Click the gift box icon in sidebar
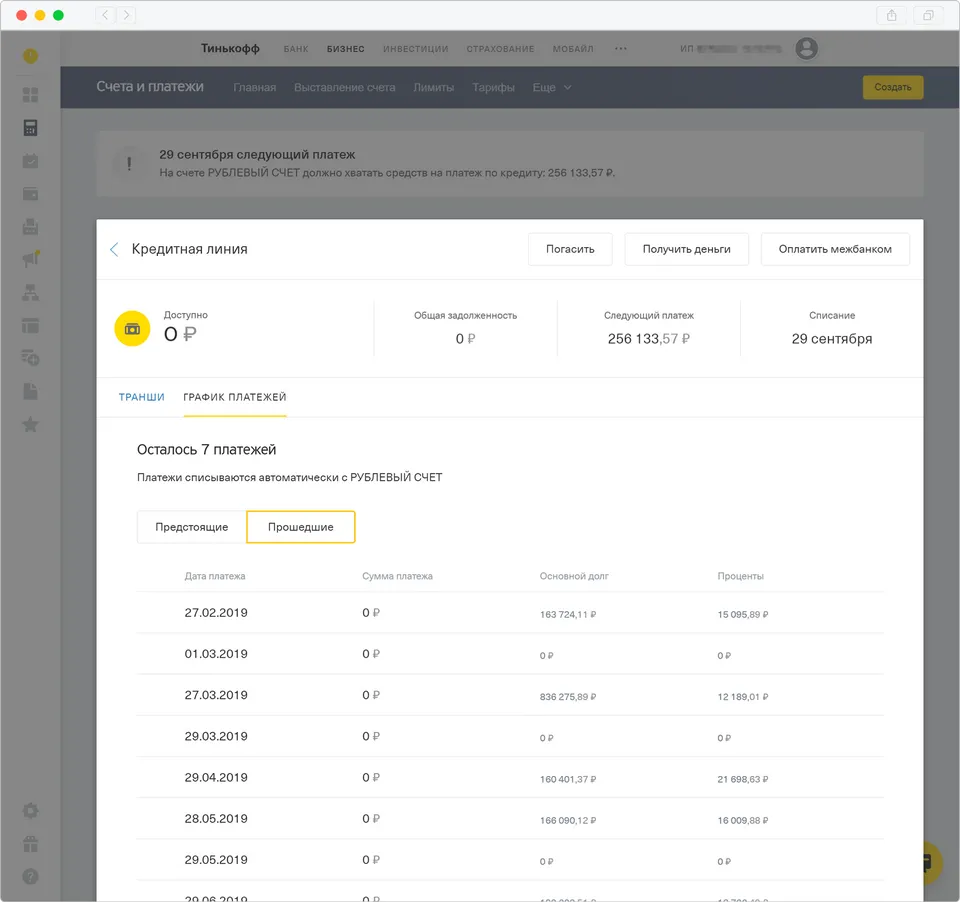Viewport: 960px width, 902px height. point(30,844)
